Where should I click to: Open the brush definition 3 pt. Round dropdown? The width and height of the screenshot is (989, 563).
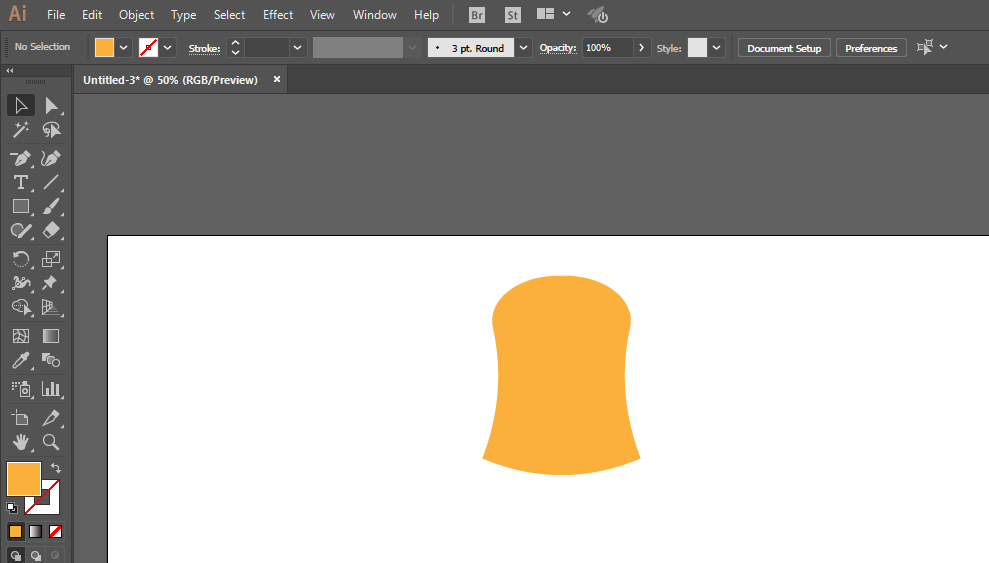point(523,48)
